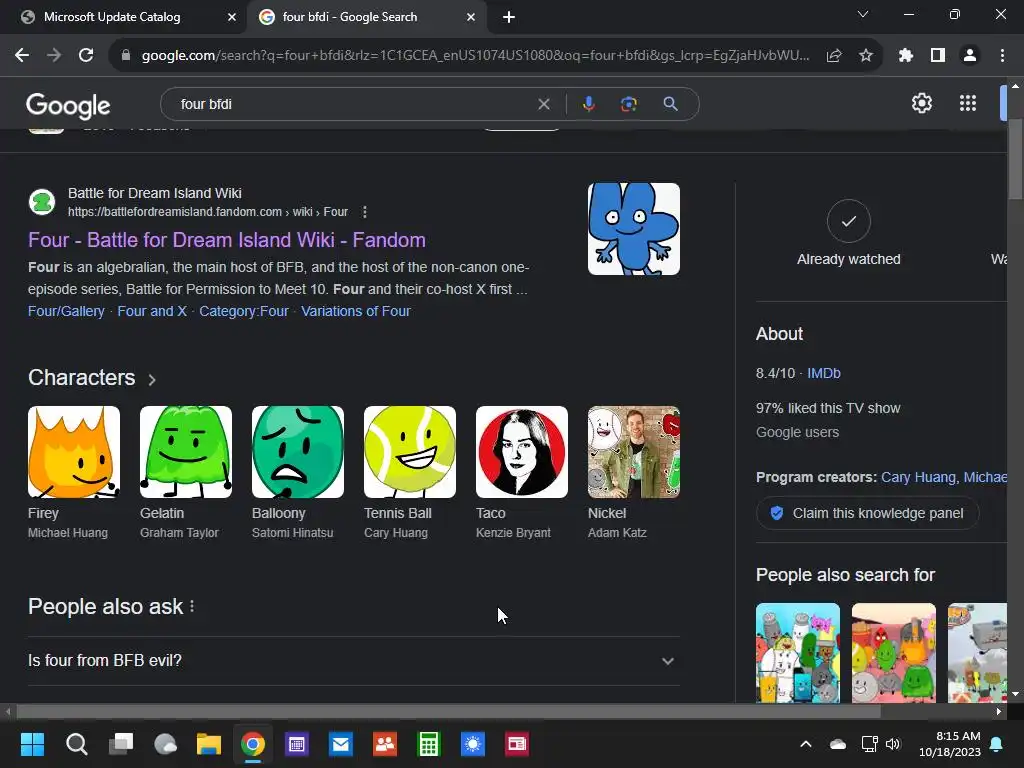Open File Explorer from the taskbar
This screenshot has height=768, width=1024.
click(209, 744)
